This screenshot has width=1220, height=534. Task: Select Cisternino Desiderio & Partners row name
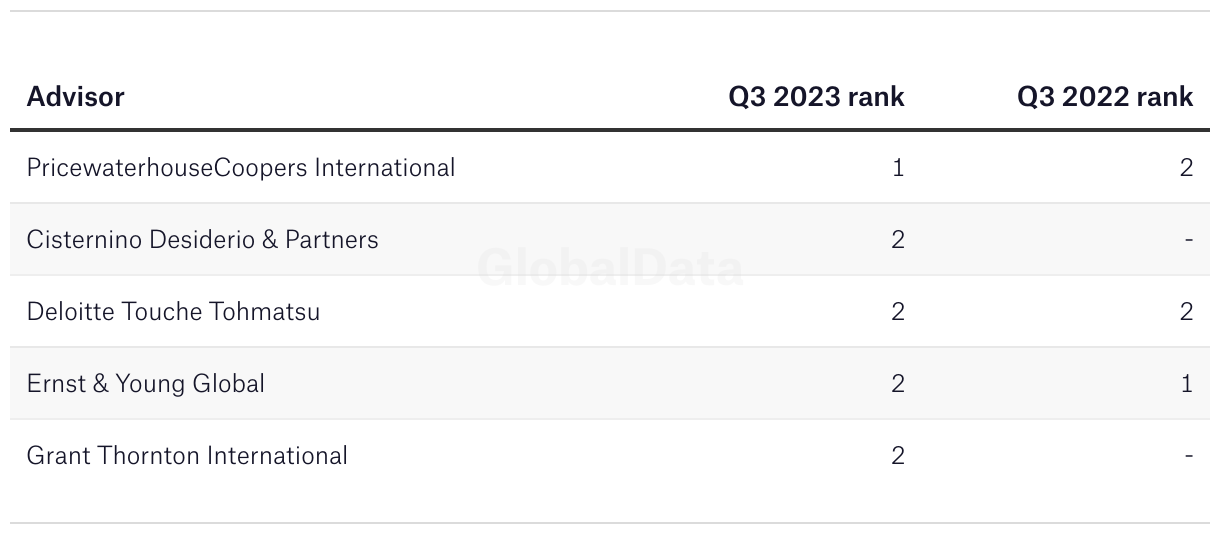tap(203, 240)
